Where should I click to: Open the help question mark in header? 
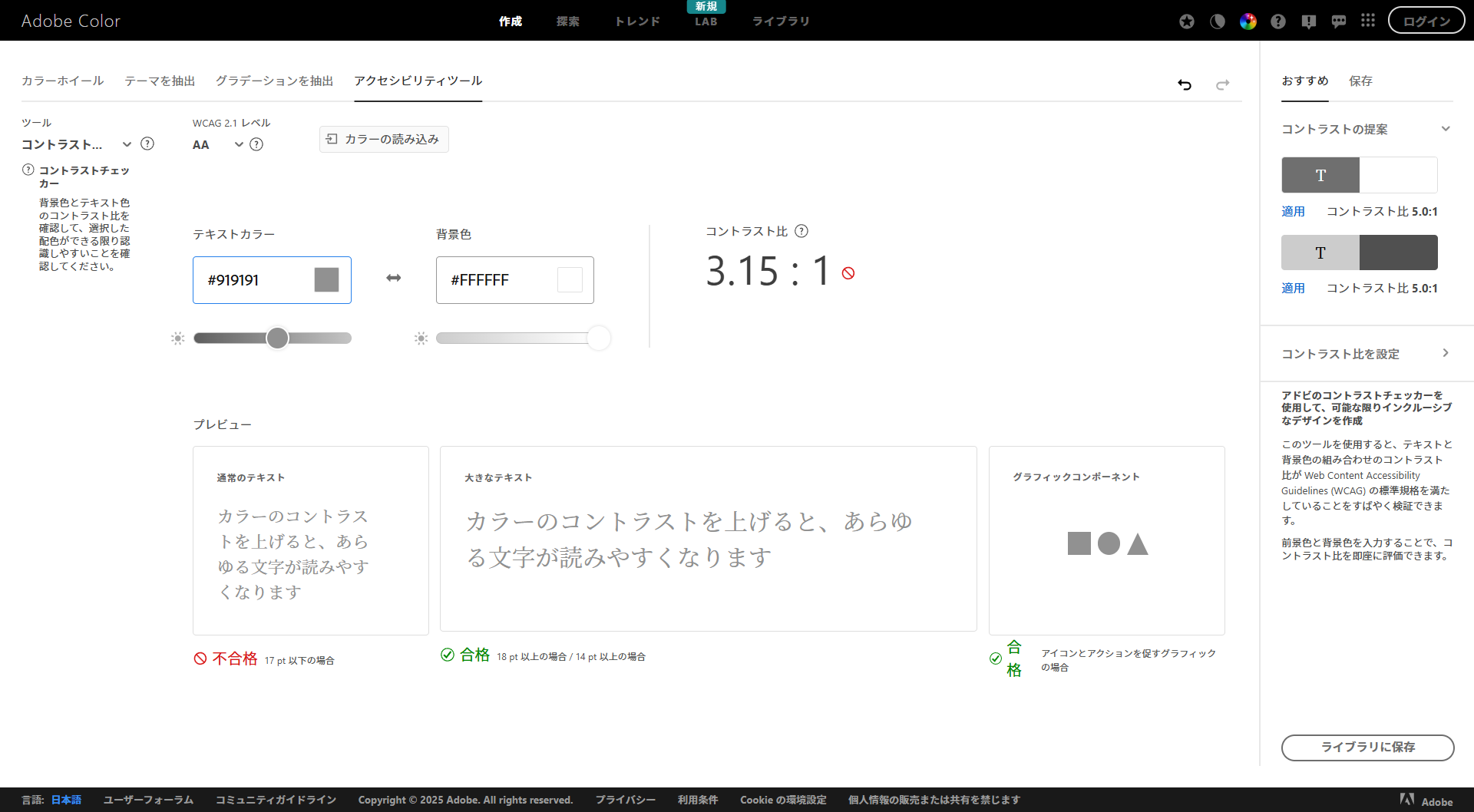point(1277,21)
